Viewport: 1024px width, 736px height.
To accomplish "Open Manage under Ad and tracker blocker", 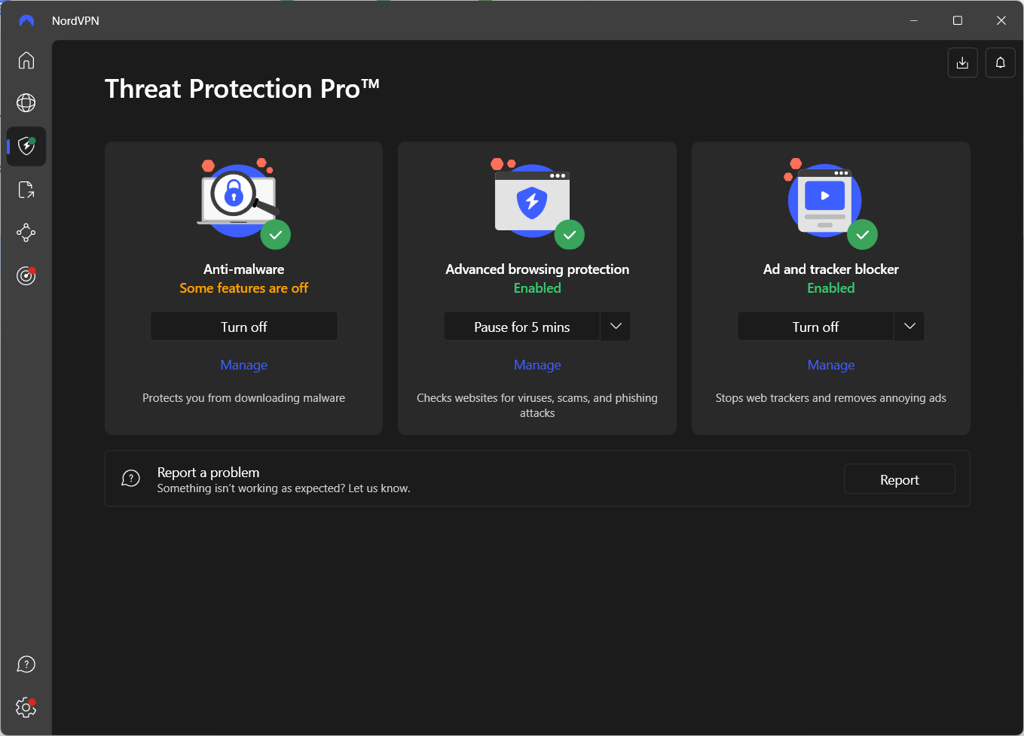I will pyautogui.click(x=831, y=365).
